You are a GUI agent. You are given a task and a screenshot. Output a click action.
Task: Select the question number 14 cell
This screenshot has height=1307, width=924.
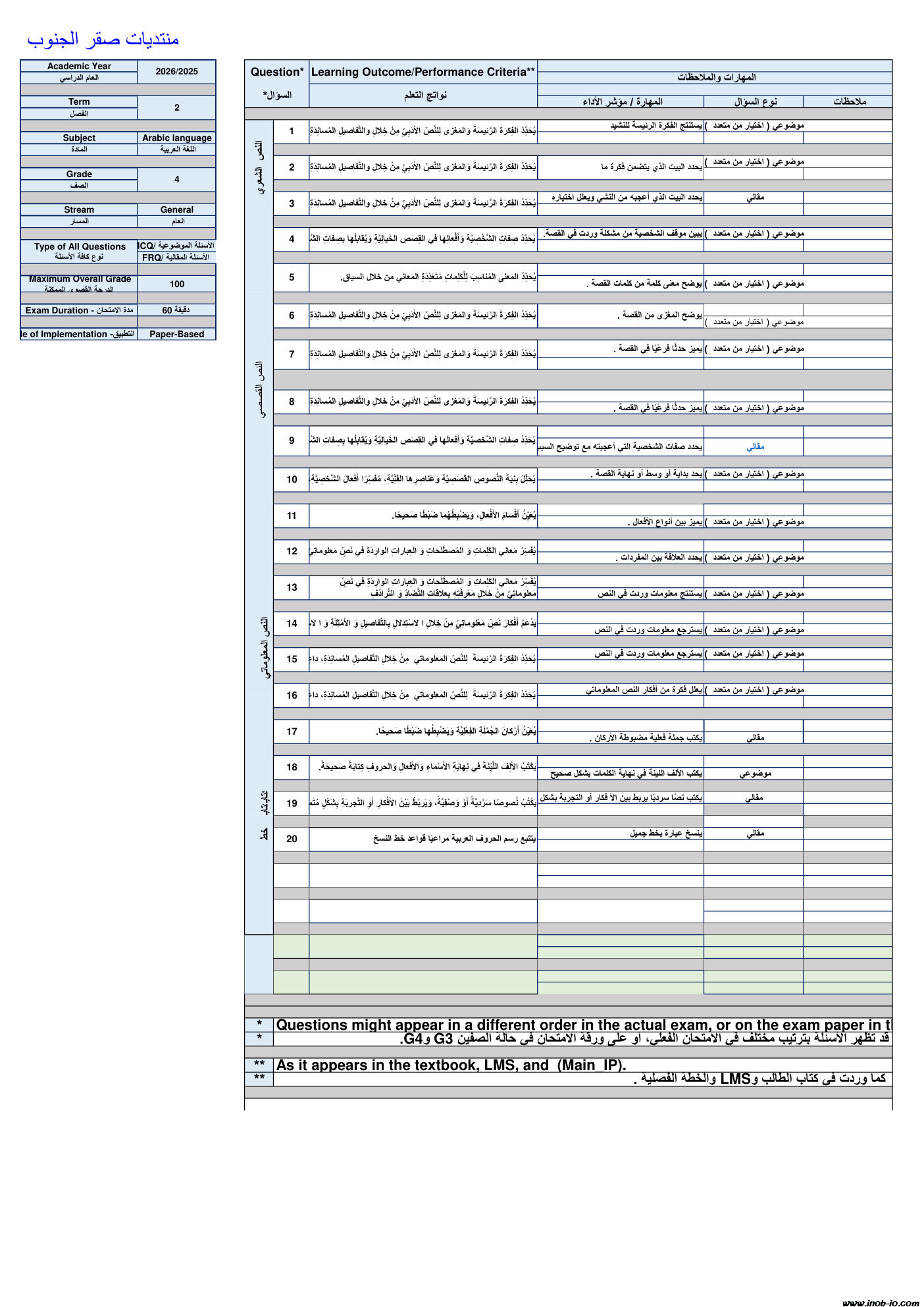click(292, 624)
